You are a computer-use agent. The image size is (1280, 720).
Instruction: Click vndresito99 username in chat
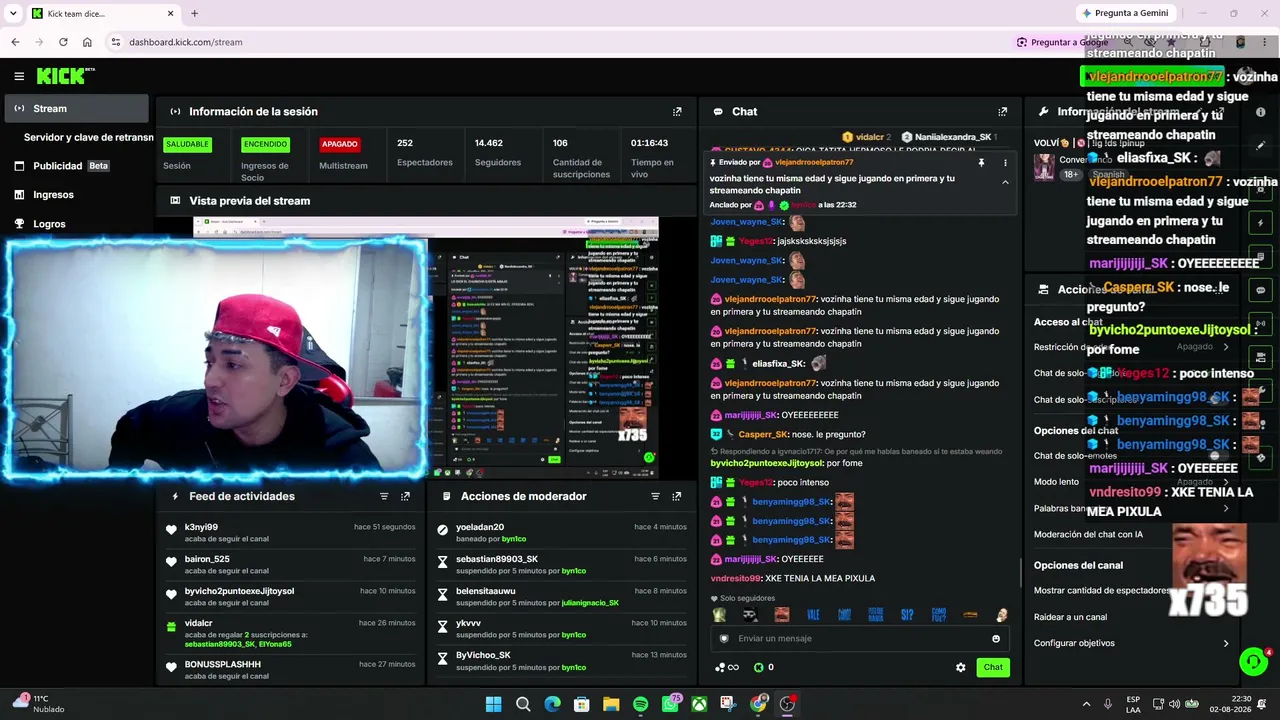[736, 579]
